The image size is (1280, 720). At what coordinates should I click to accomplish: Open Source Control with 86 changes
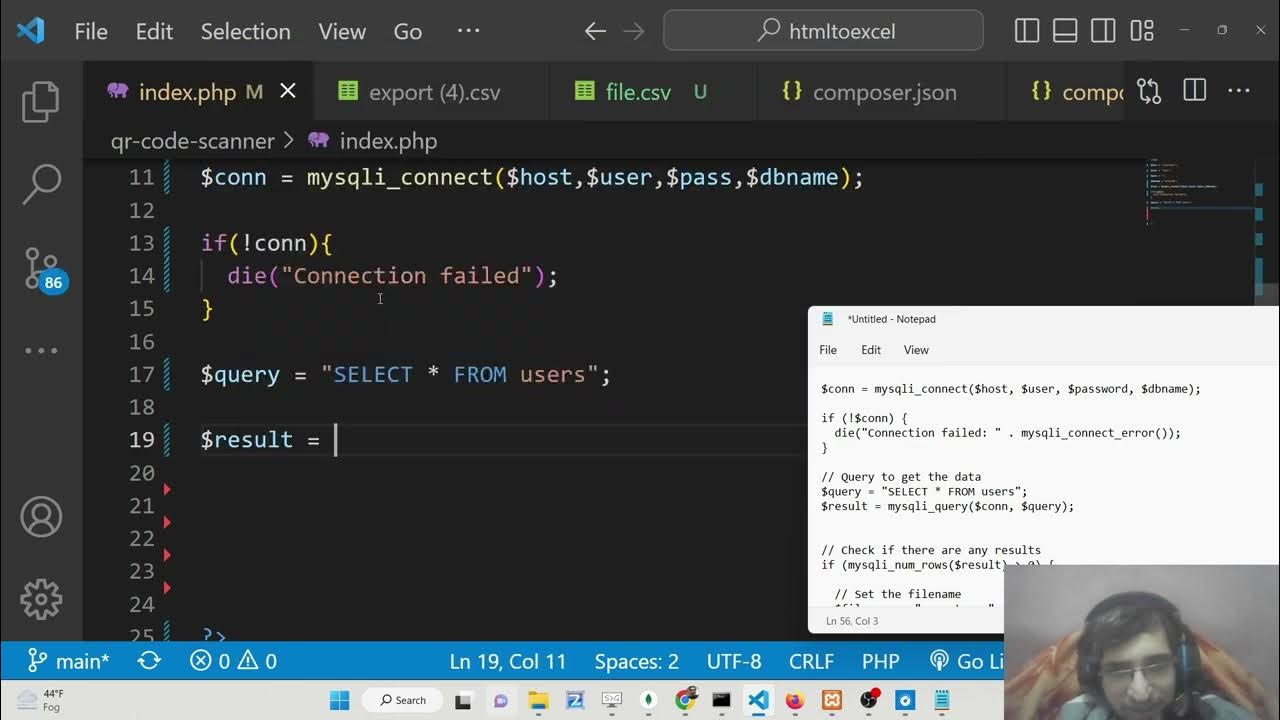(42, 268)
